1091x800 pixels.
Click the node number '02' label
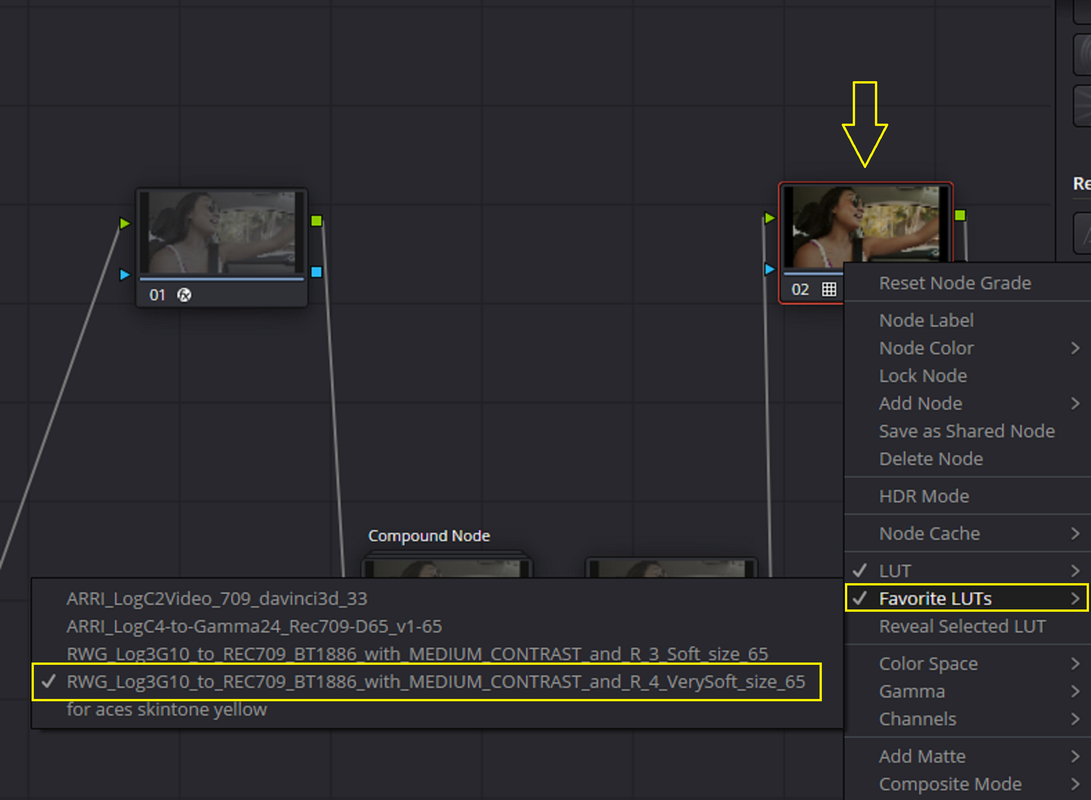[800, 289]
